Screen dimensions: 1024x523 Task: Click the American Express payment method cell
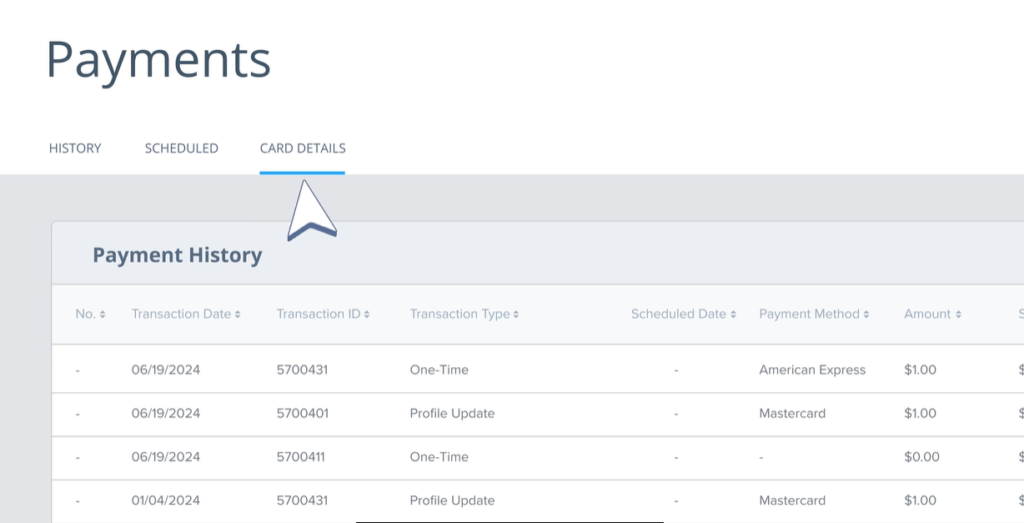812,370
